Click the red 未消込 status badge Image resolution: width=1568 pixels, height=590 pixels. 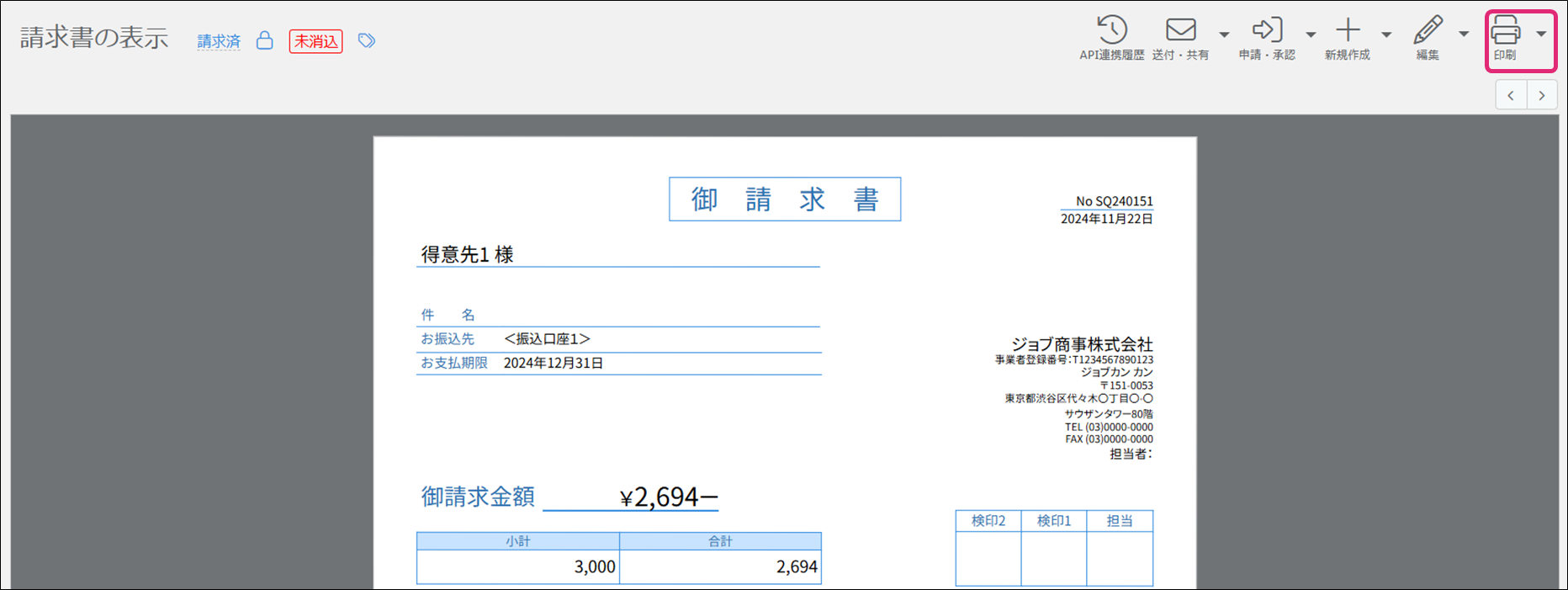click(315, 41)
